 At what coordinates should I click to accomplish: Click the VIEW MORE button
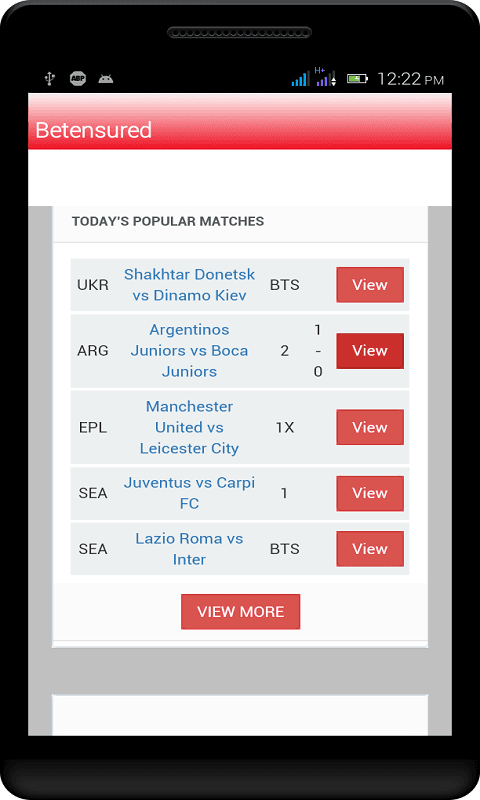tap(240, 612)
